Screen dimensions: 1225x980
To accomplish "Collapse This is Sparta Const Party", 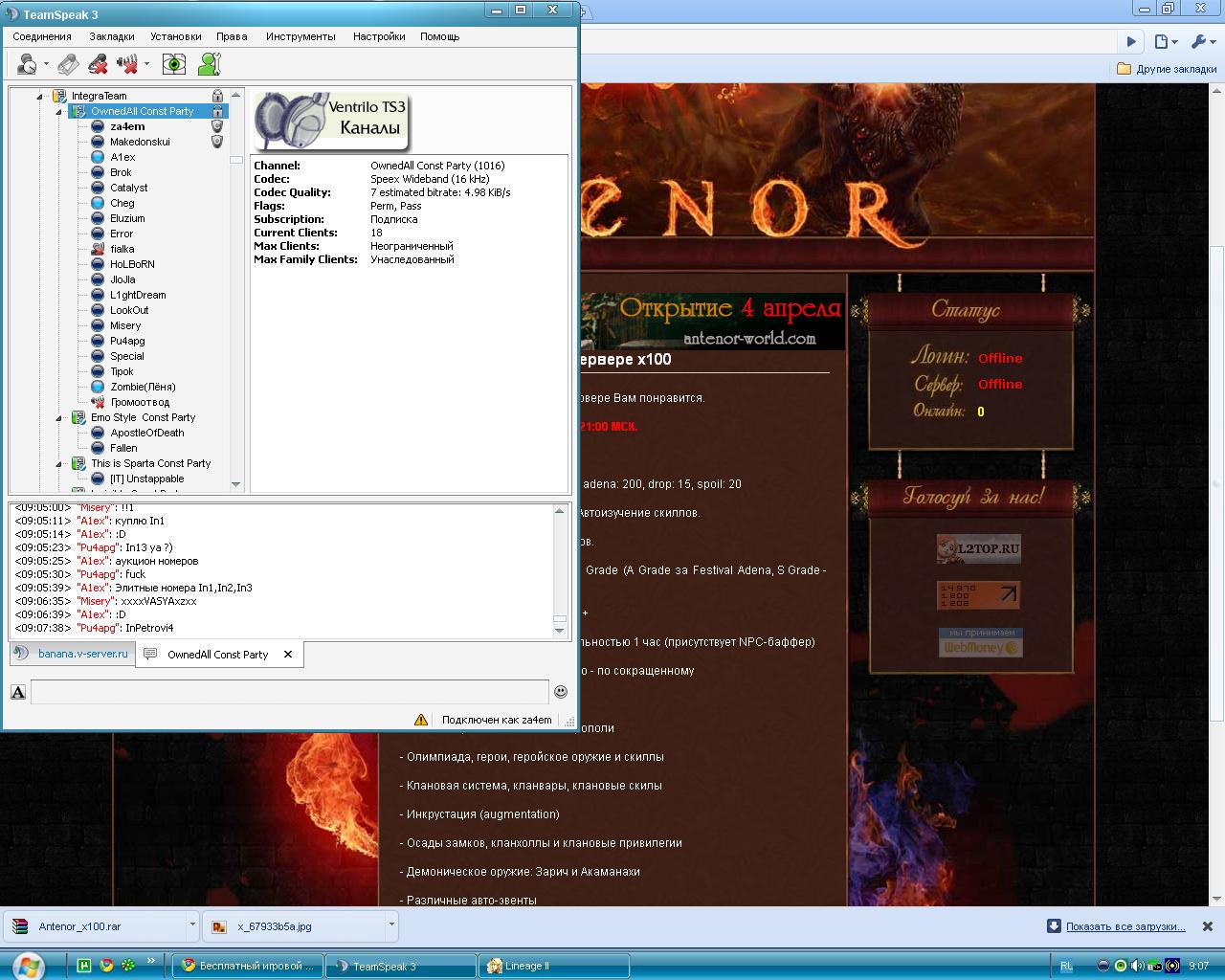I will pos(58,463).
